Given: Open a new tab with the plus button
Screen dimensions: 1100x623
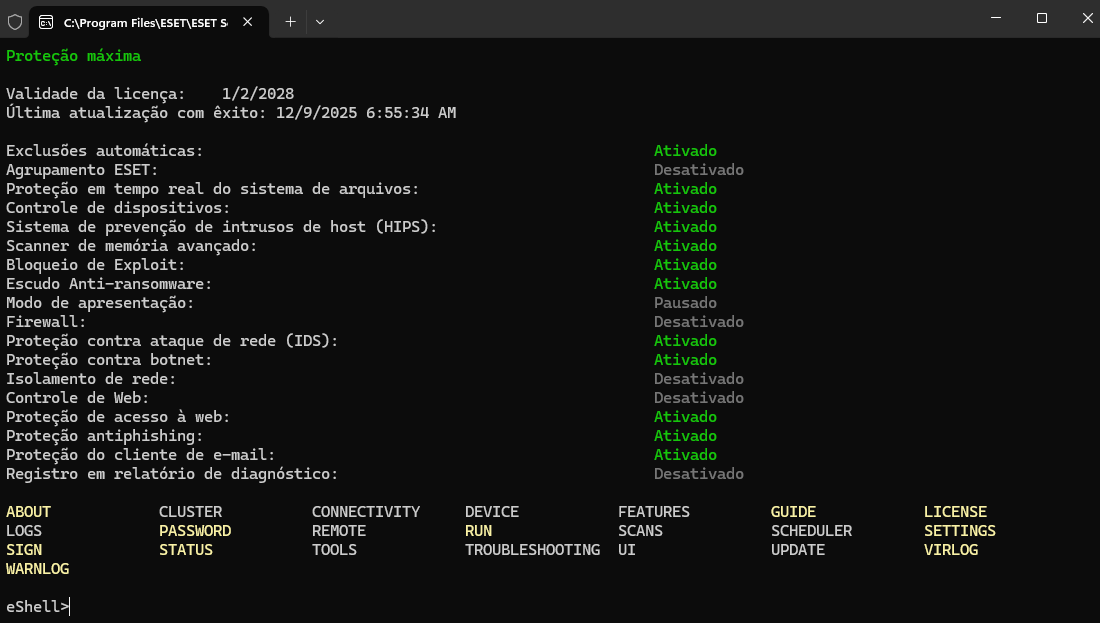Looking at the screenshot, I should 290,21.
